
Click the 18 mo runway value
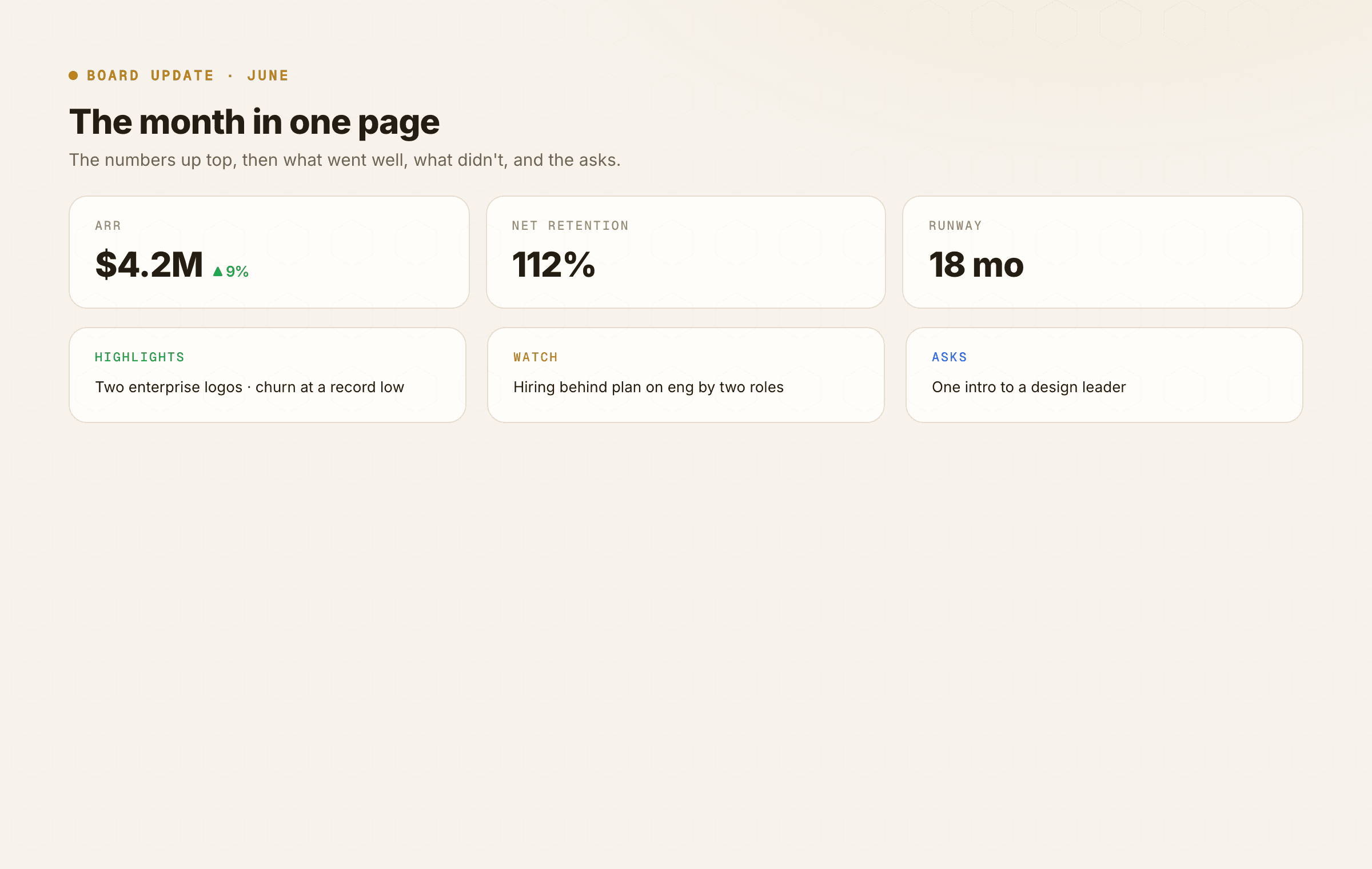point(976,265)
